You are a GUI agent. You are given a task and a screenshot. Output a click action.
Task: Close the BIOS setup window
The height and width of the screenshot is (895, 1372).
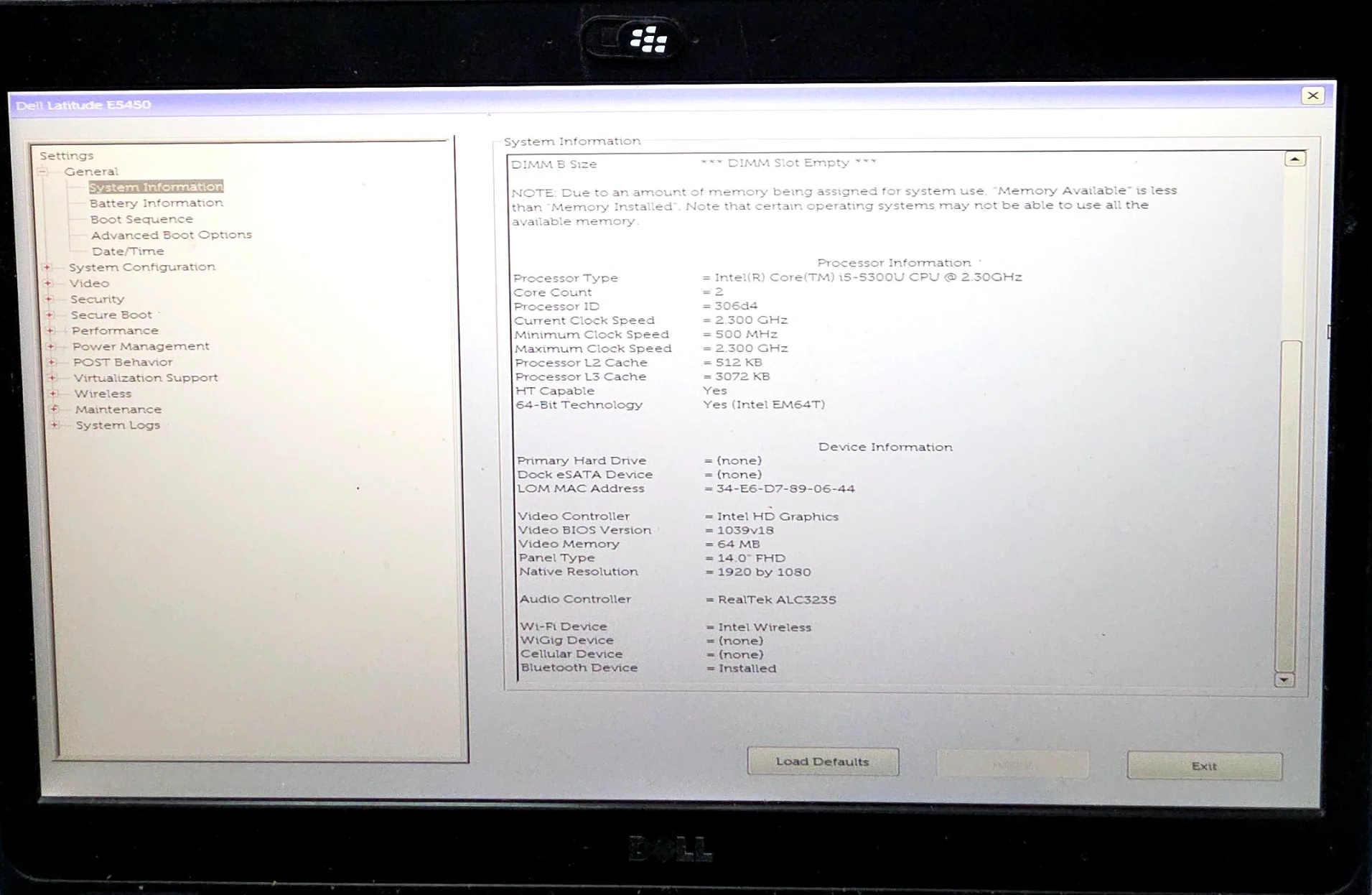(x=1313, y=96)
